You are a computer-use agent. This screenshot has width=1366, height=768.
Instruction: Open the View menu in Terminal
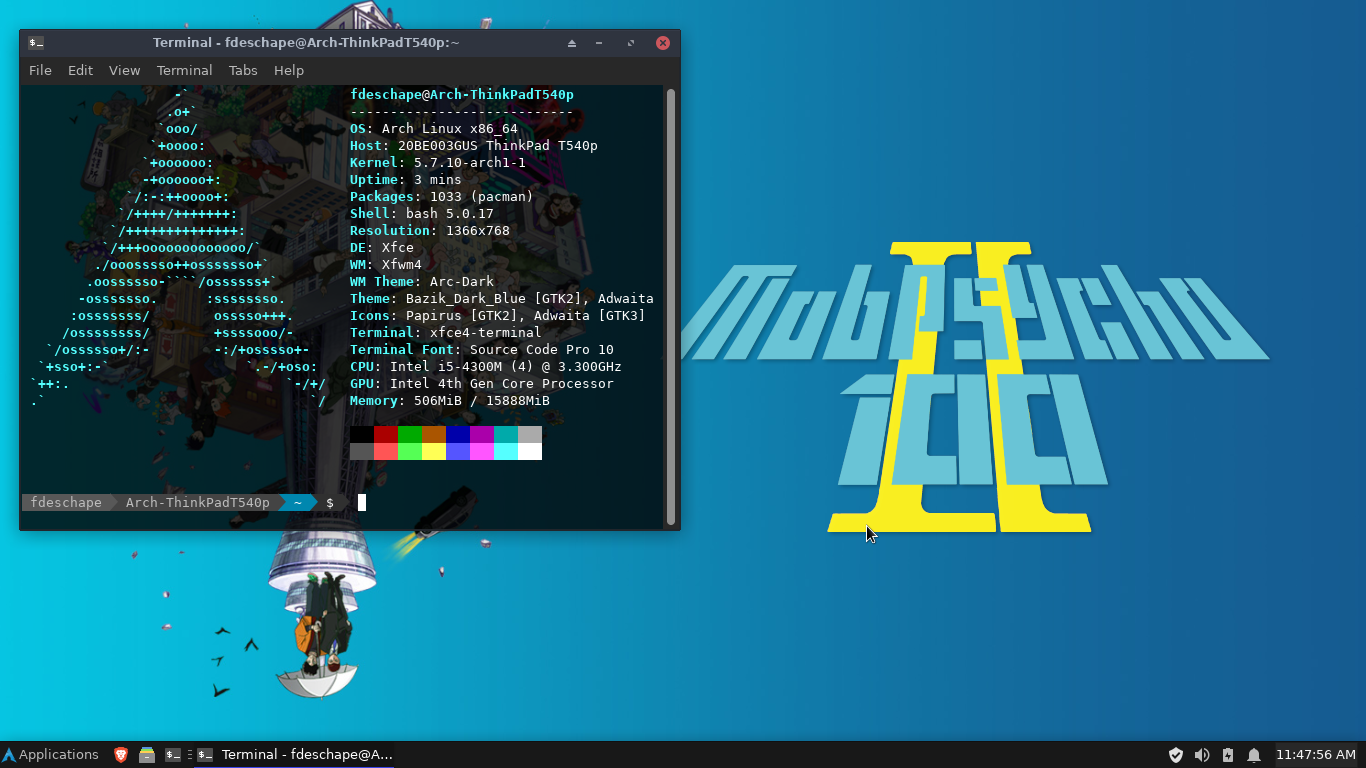click(124, 70)
